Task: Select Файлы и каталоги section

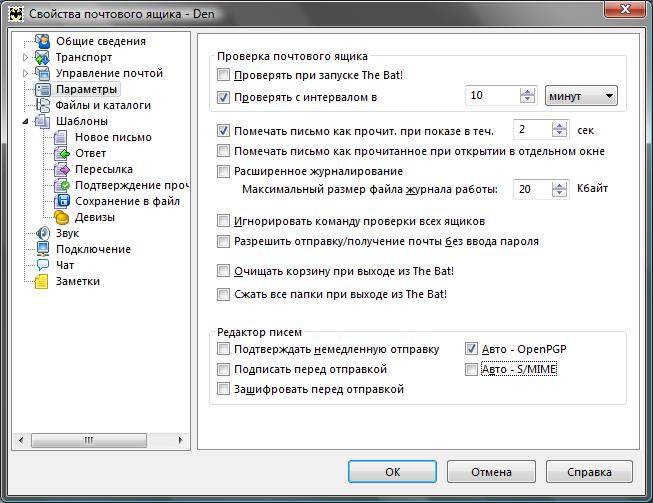Action: click(x=103, y=105)
